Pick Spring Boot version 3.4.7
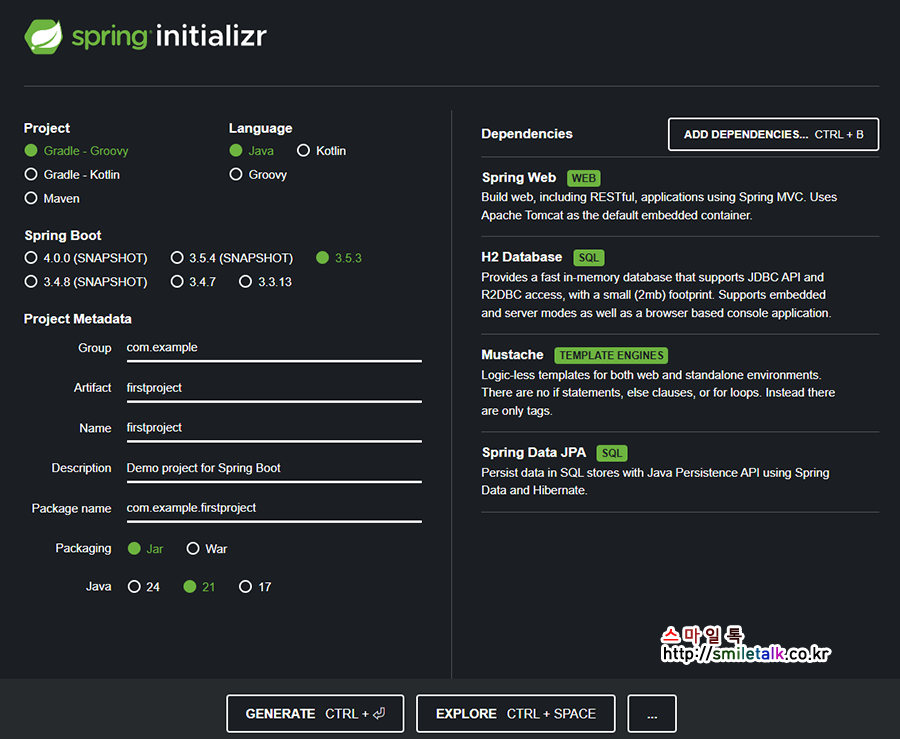Screen dimensions: 900x739 (193, 282)
